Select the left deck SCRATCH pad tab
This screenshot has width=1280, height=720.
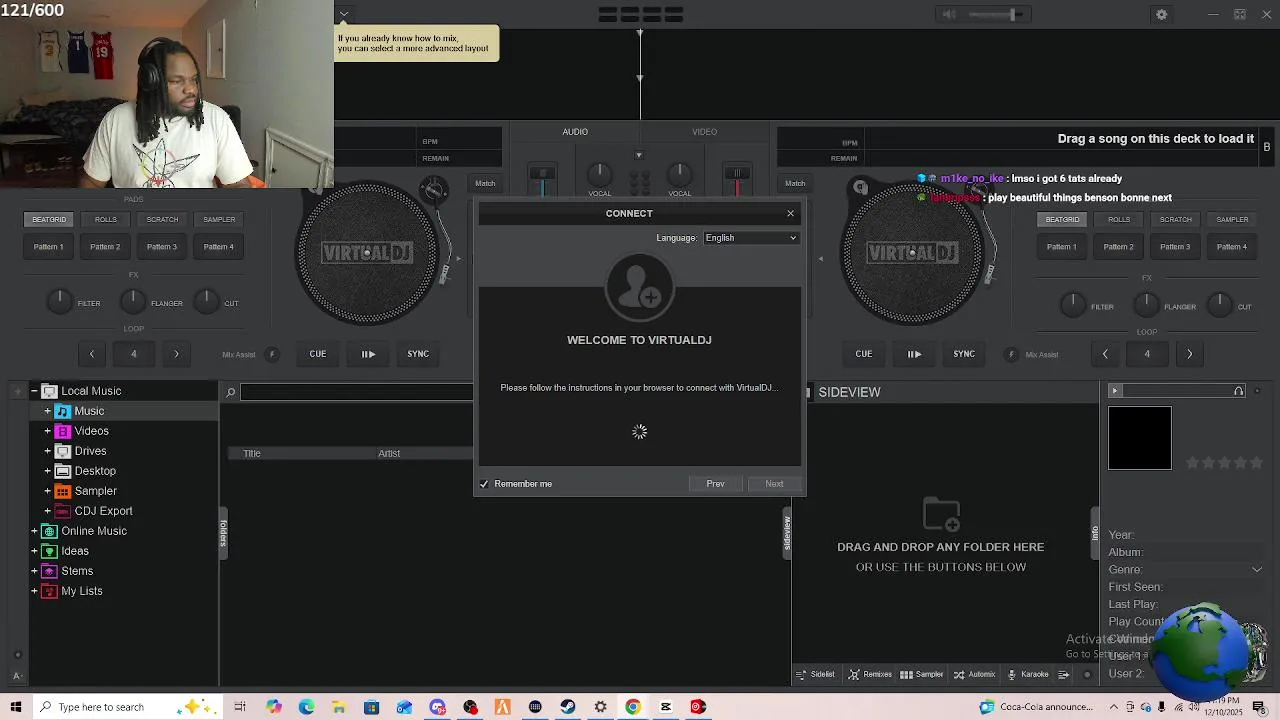point(162,220)
